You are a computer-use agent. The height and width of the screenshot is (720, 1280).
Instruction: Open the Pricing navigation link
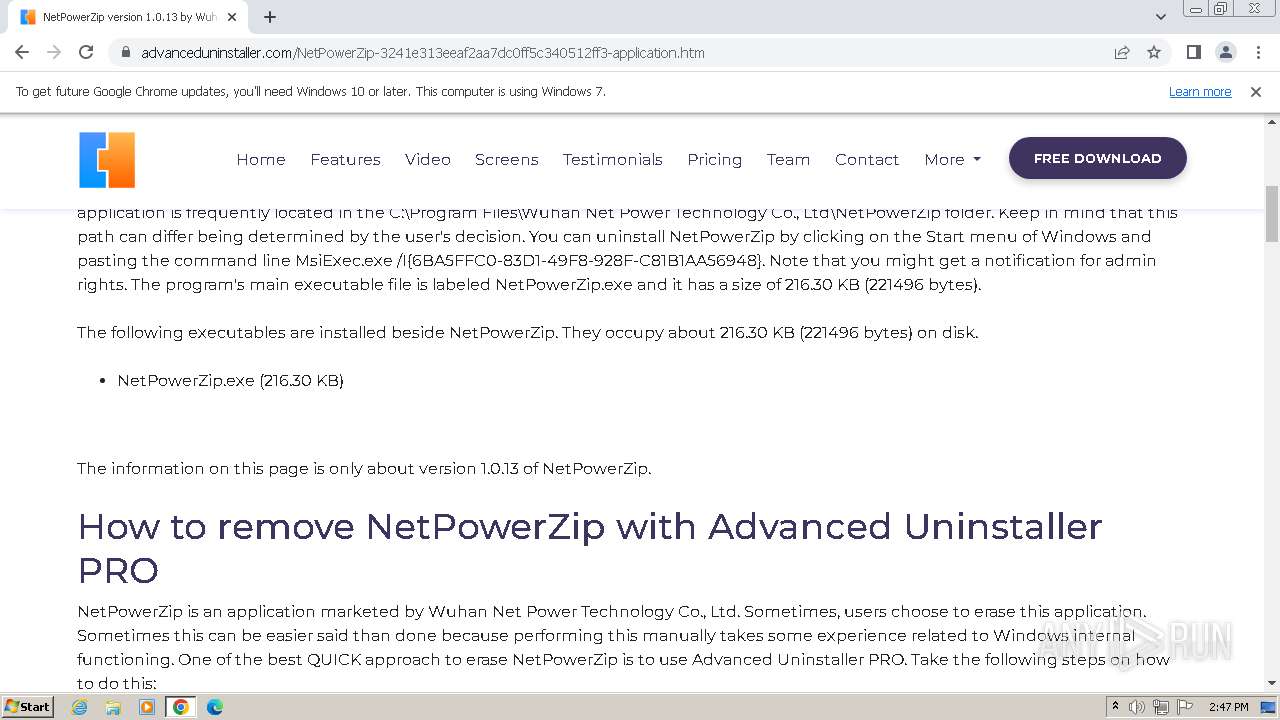[x=715, y=159]
